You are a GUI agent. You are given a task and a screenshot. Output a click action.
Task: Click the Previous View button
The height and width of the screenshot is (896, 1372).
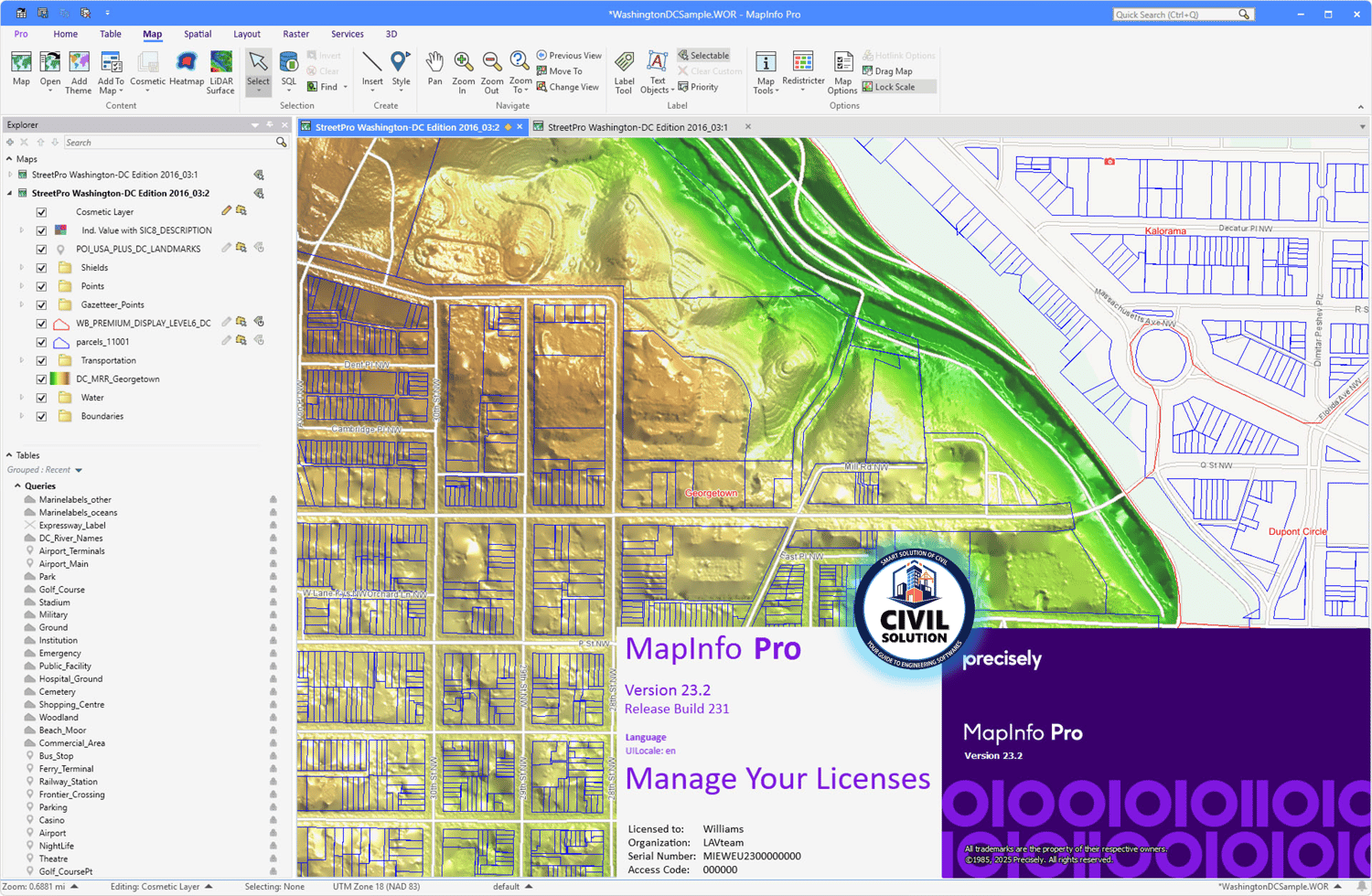[569, 56]
